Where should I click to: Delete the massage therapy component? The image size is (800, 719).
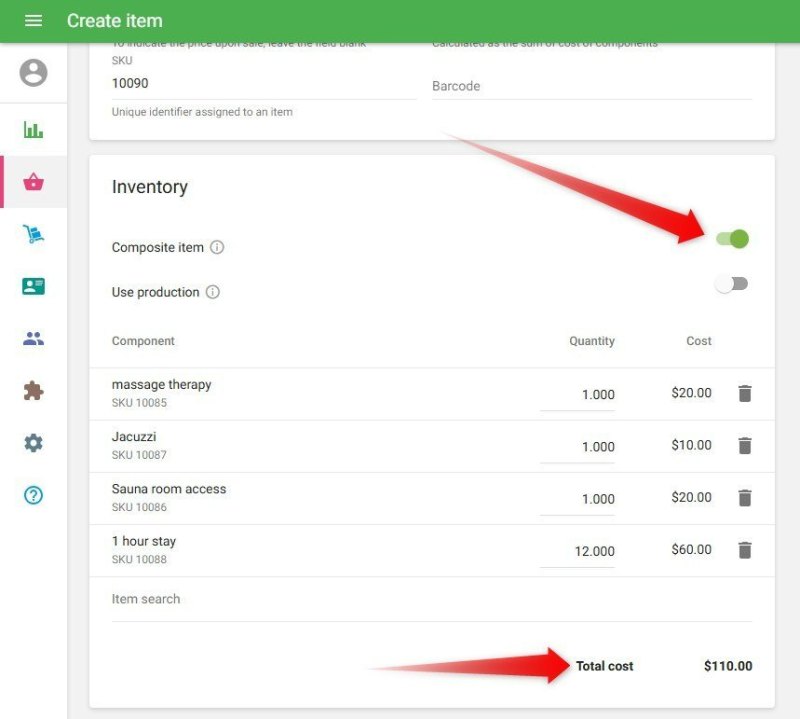point(744,394)
